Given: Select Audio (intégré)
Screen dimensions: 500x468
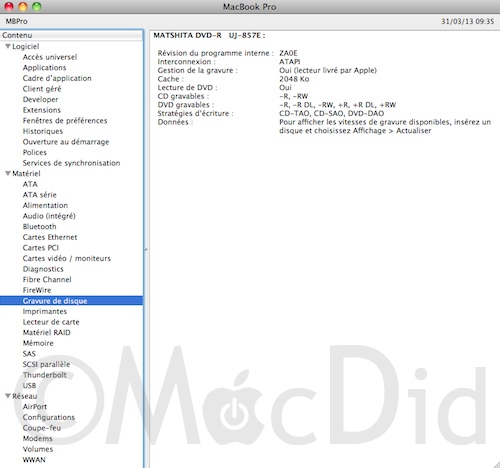Looking at the screenshot, I should 49,216.
